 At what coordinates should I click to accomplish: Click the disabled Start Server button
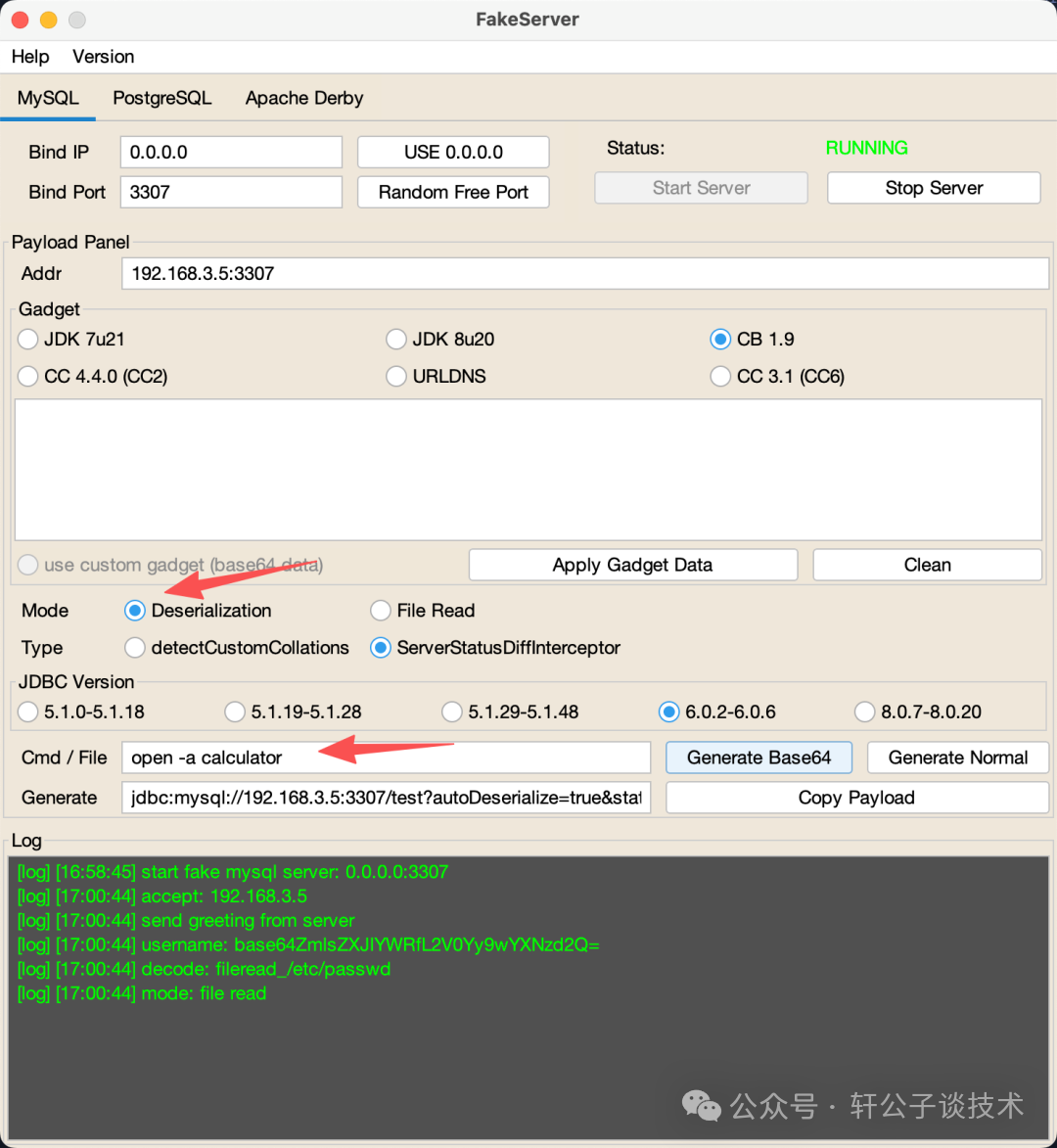click(702, 188)
